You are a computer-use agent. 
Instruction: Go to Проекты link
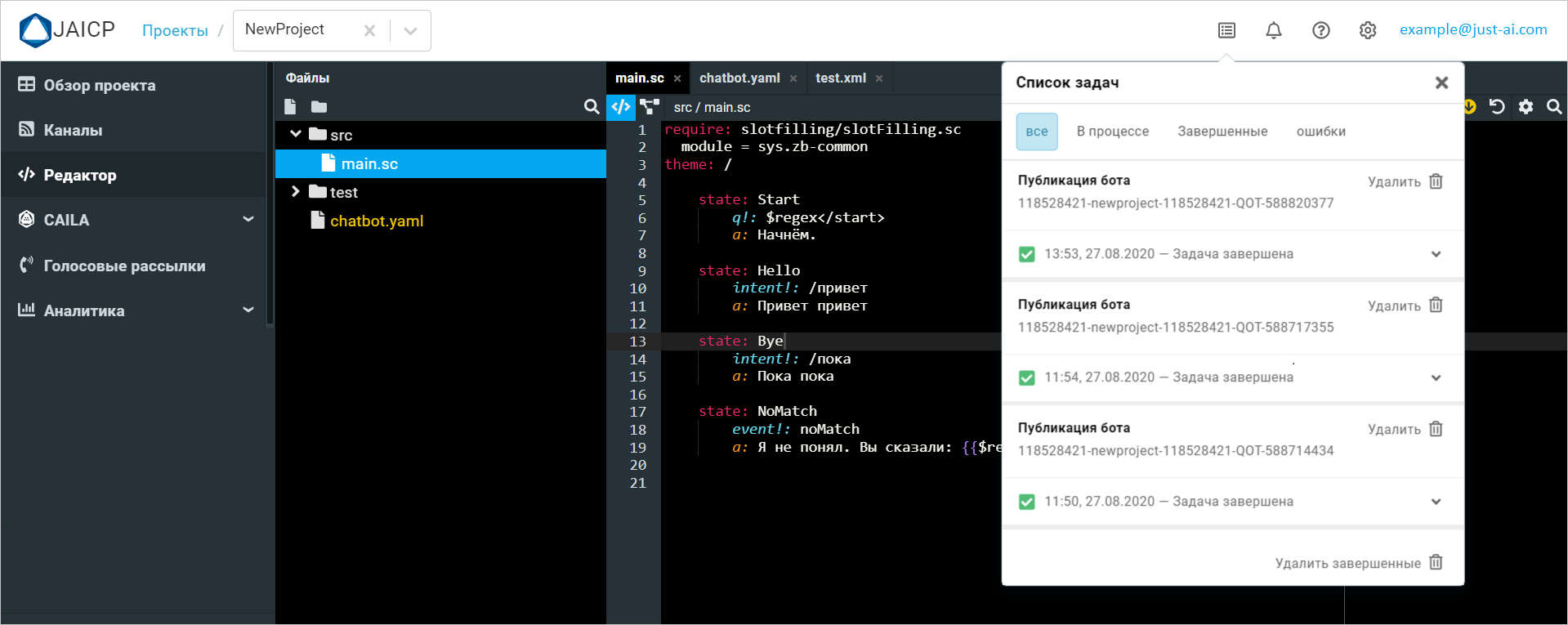click(x=175, y=31)
